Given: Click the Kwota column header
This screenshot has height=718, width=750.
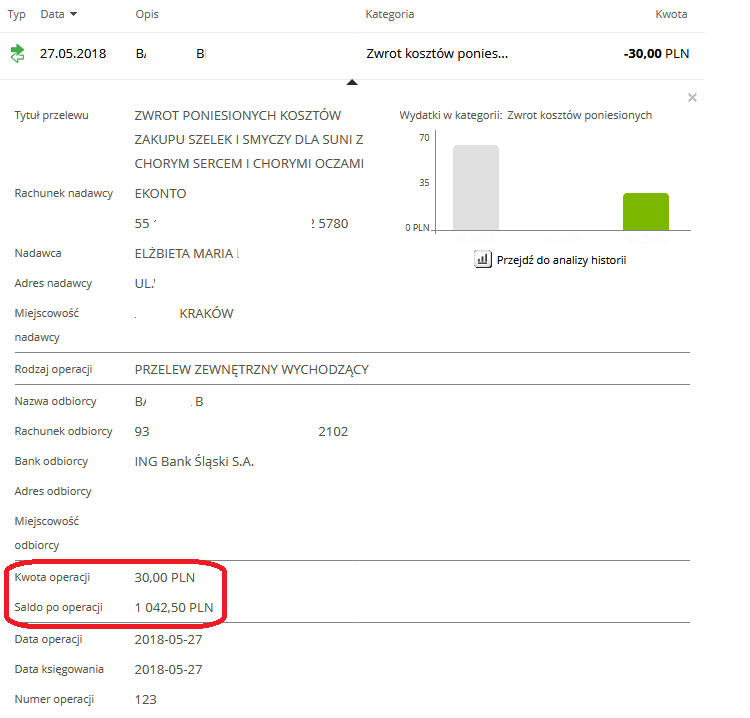Looking at the screenshot, I should 671,15.
